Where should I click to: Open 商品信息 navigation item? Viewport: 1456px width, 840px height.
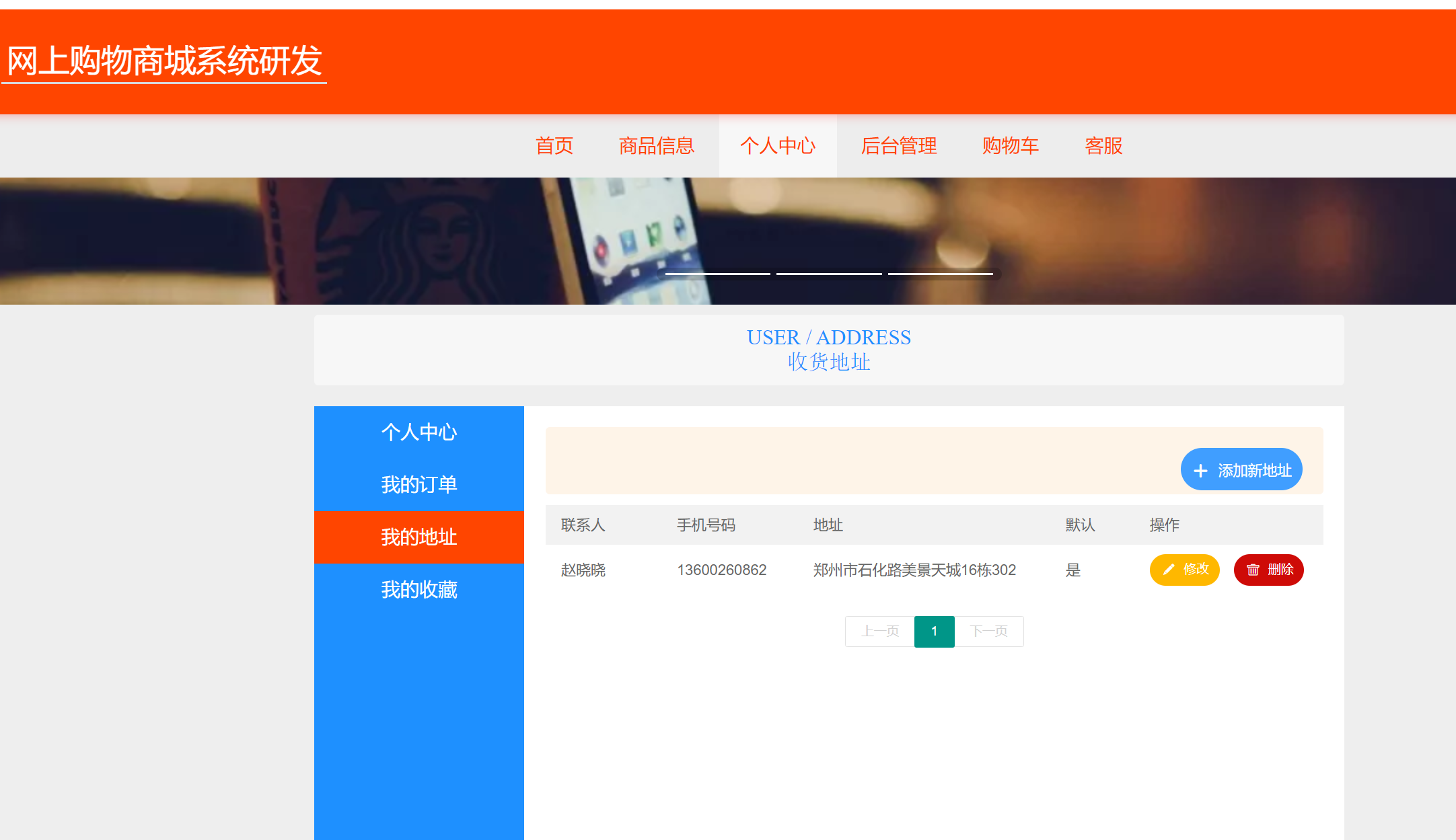(x=656, y=146)
